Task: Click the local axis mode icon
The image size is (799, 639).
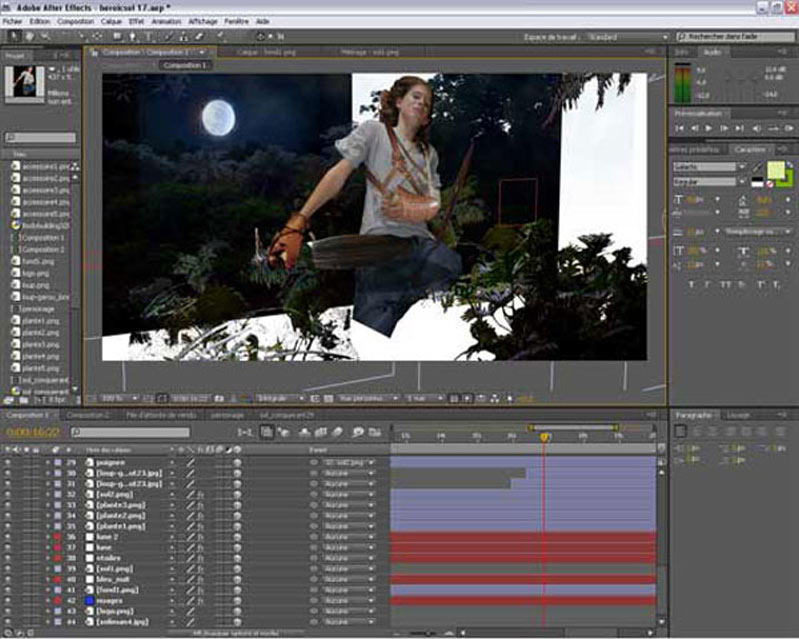Action: 260,36
